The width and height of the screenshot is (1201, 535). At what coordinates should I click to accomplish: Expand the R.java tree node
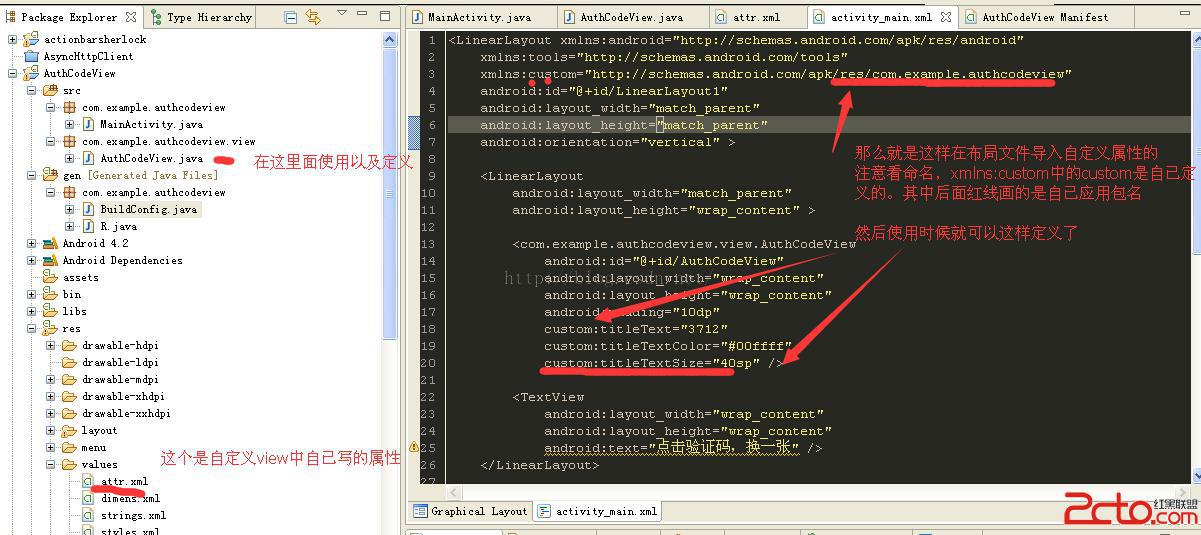[70, 226]
